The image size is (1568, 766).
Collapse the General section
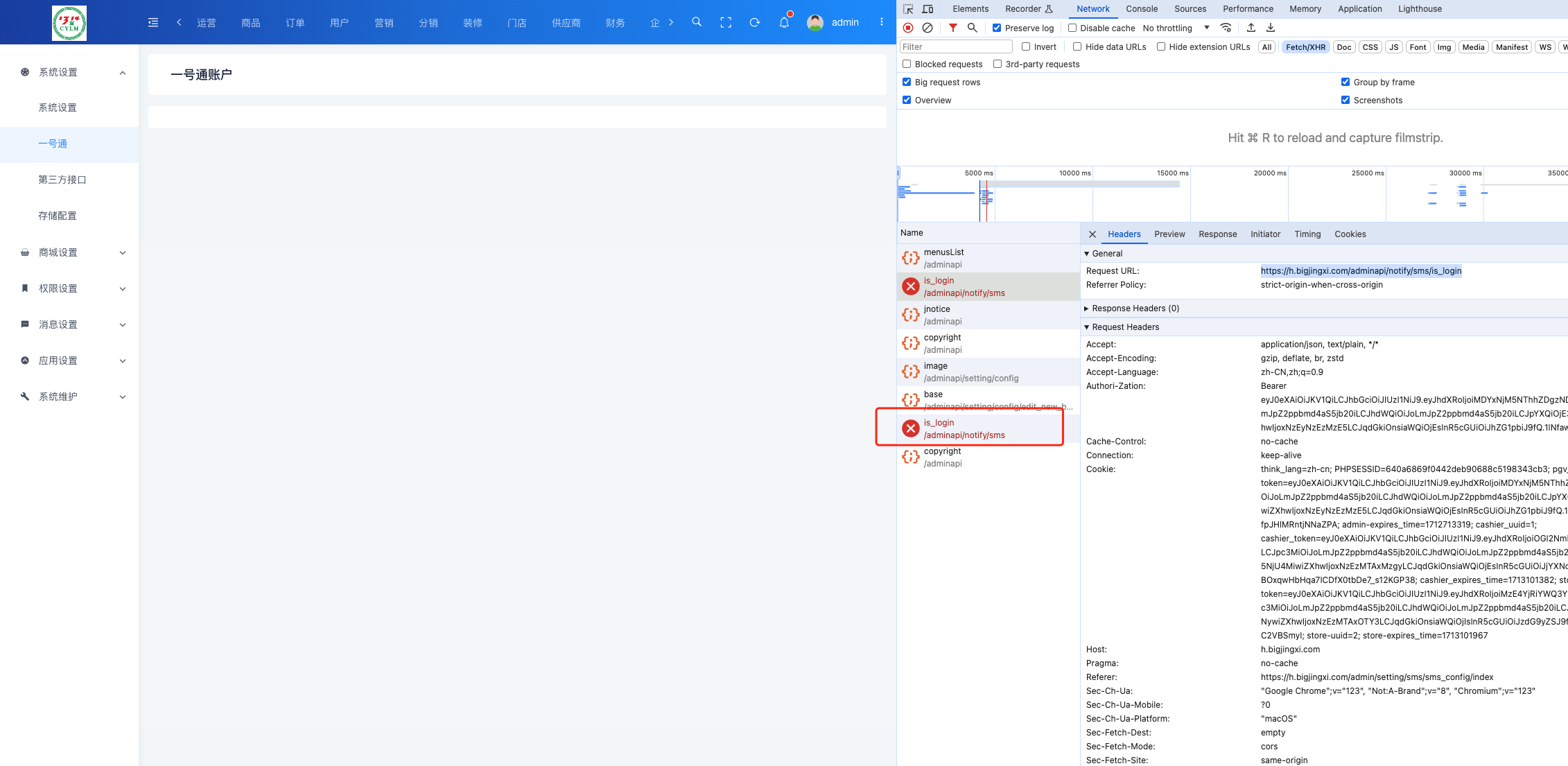point(1087,254)
